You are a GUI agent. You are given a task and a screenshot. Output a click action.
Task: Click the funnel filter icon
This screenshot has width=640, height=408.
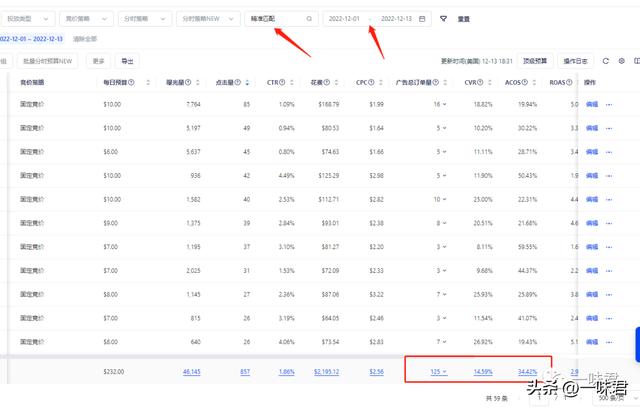(x=443, y=19)
